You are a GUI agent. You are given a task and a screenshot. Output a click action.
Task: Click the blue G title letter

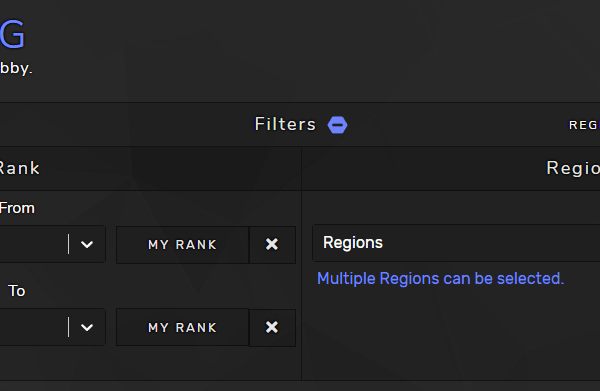12,35
